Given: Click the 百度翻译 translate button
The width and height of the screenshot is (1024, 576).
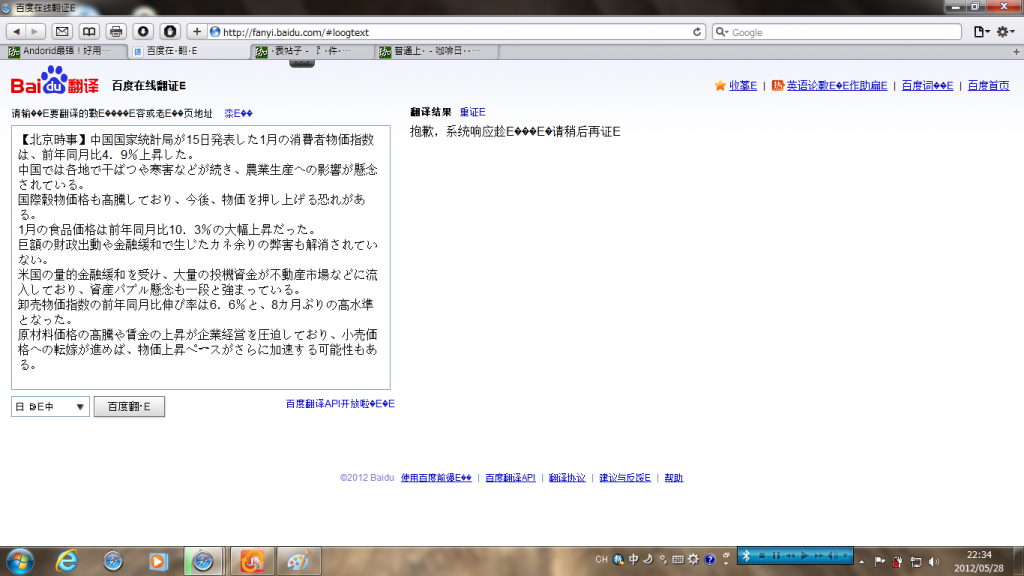Looking at the screenshot, I should (x=129, y=406).
